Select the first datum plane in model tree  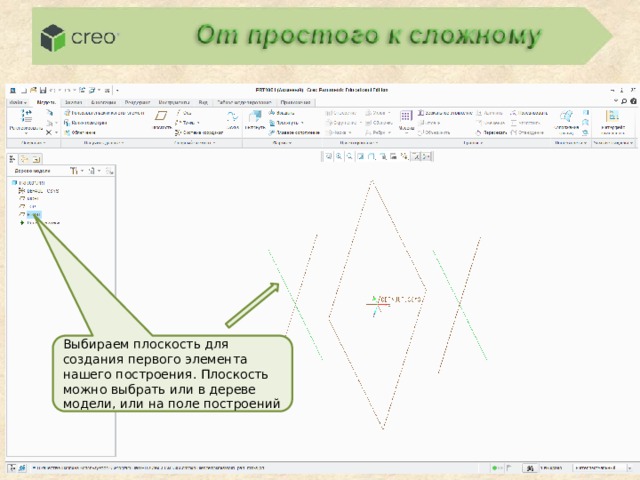(28, 198)
